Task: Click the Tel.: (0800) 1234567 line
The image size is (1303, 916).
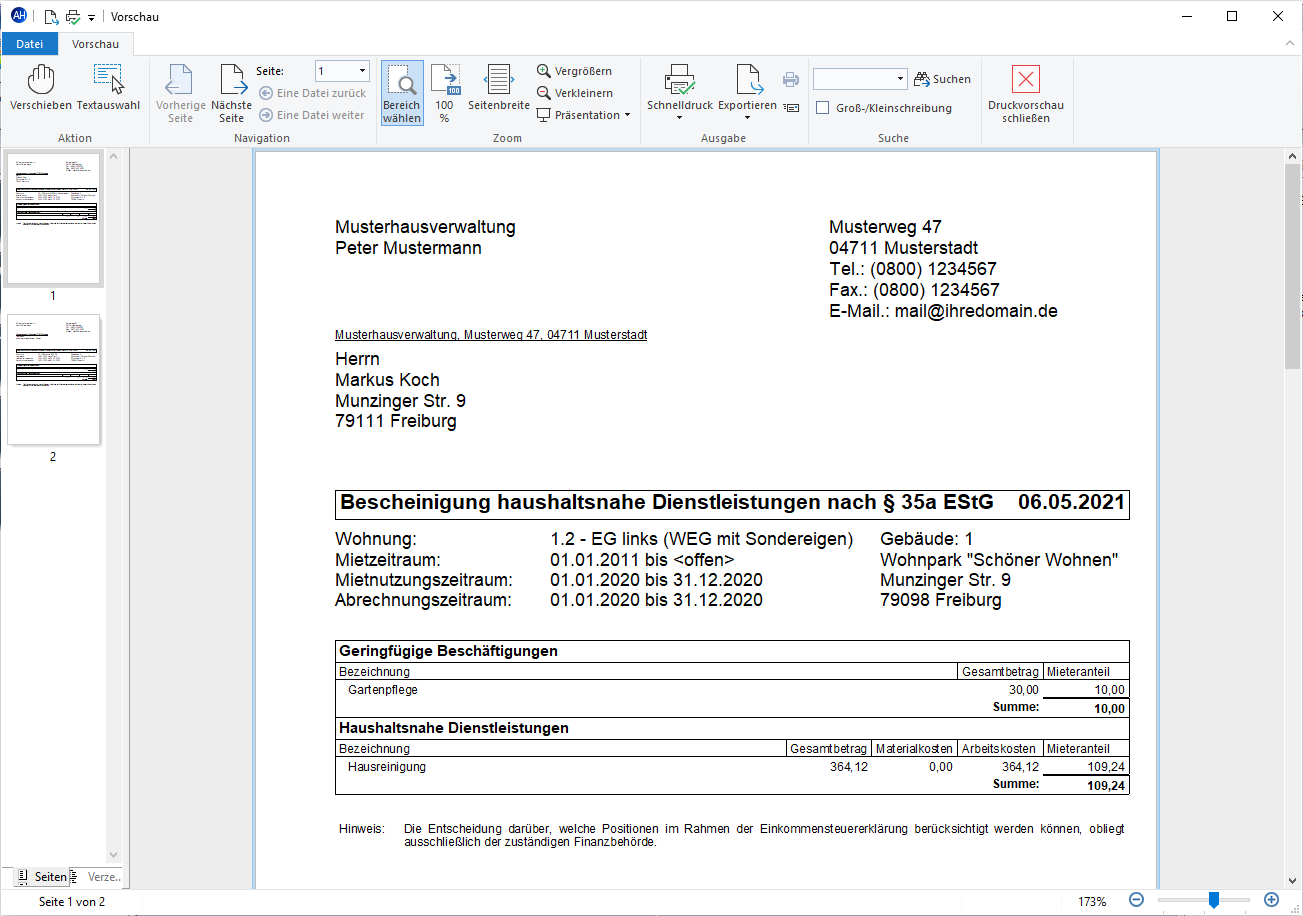Action: point(913,269)
